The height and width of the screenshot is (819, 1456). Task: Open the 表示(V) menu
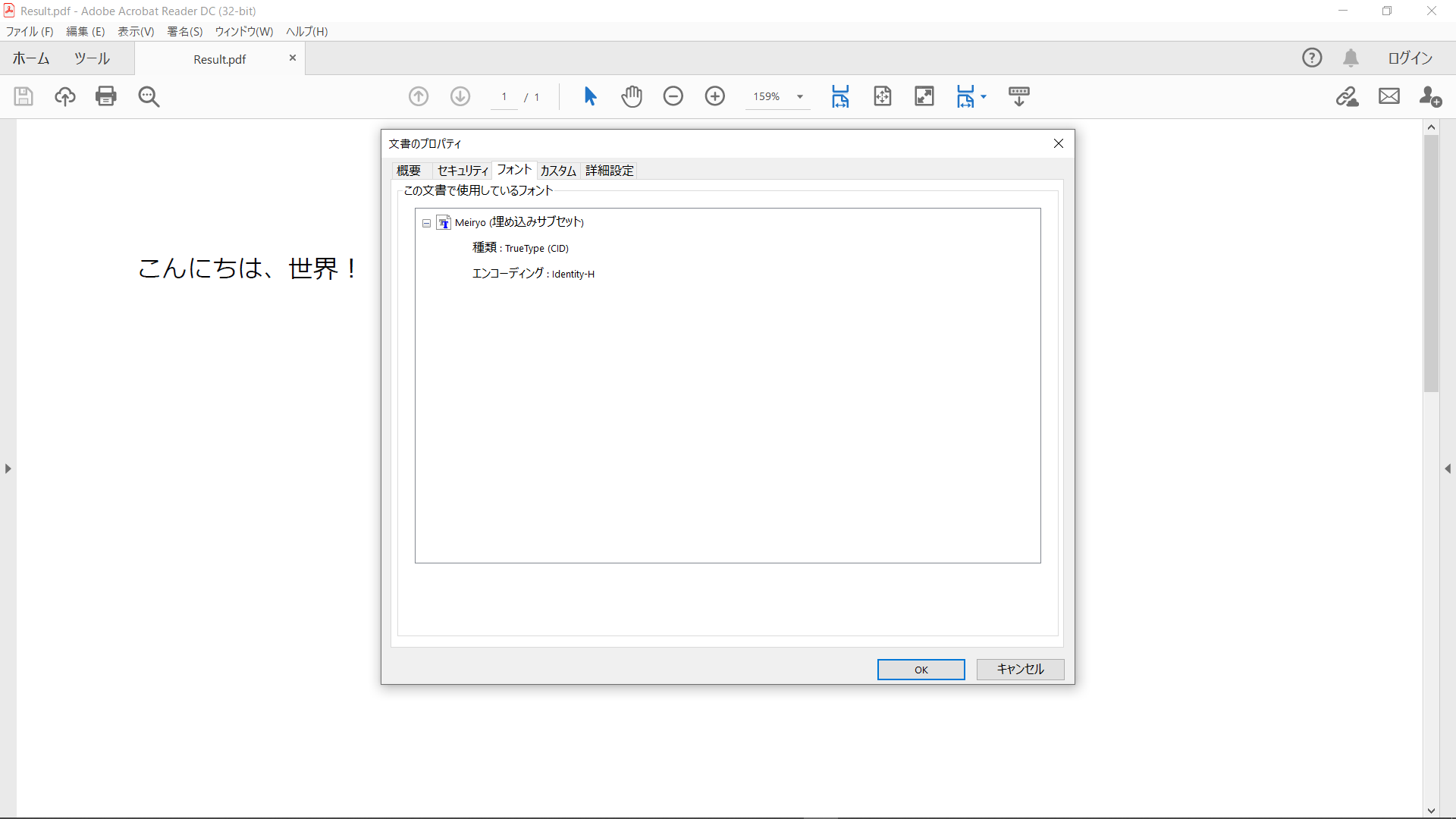[136, 31]
